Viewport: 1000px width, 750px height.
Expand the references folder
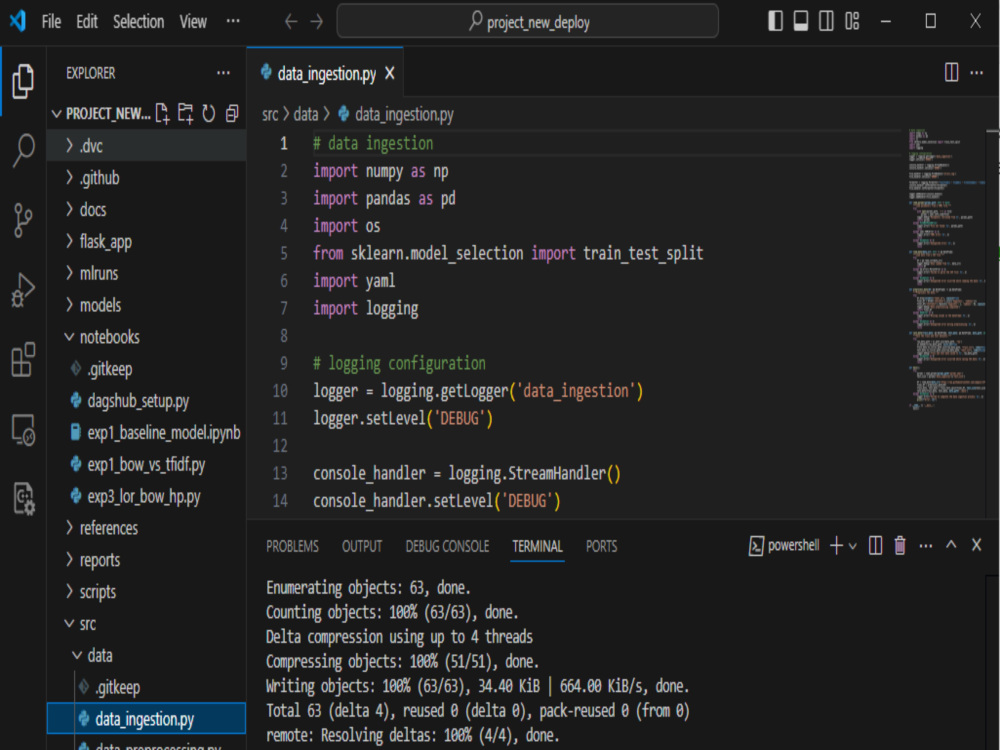point(147,529)
